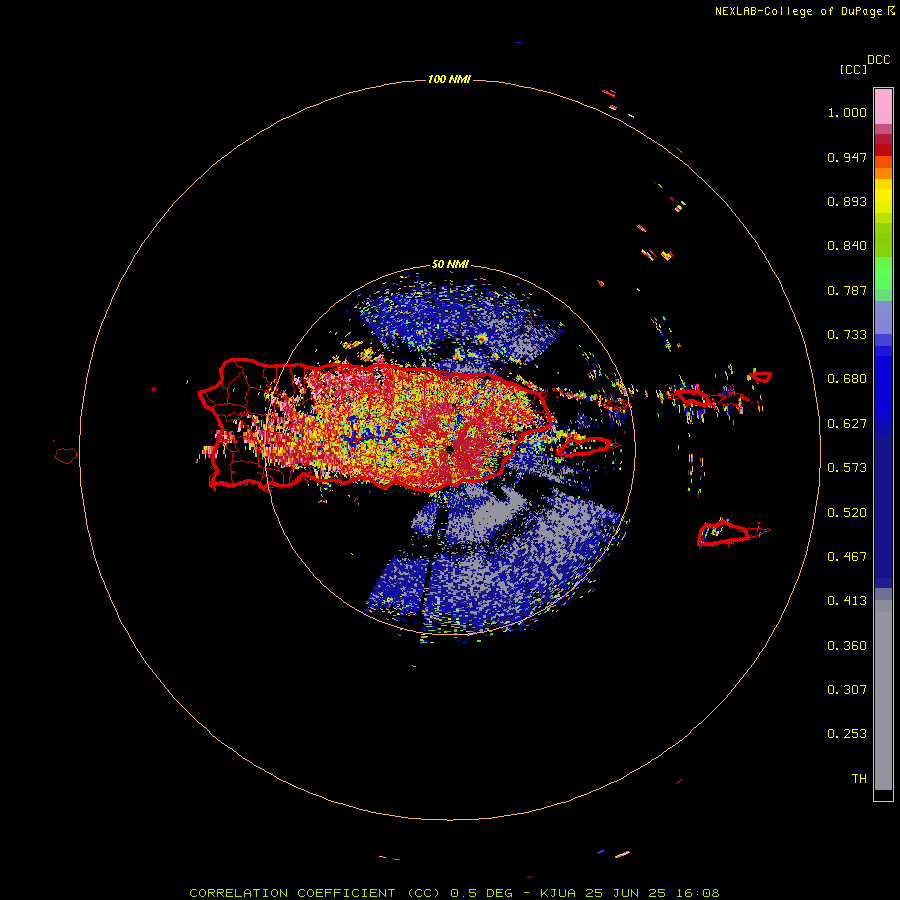
Task: Click the Mona Island outline far west
Action: click(x=66, y=456)
